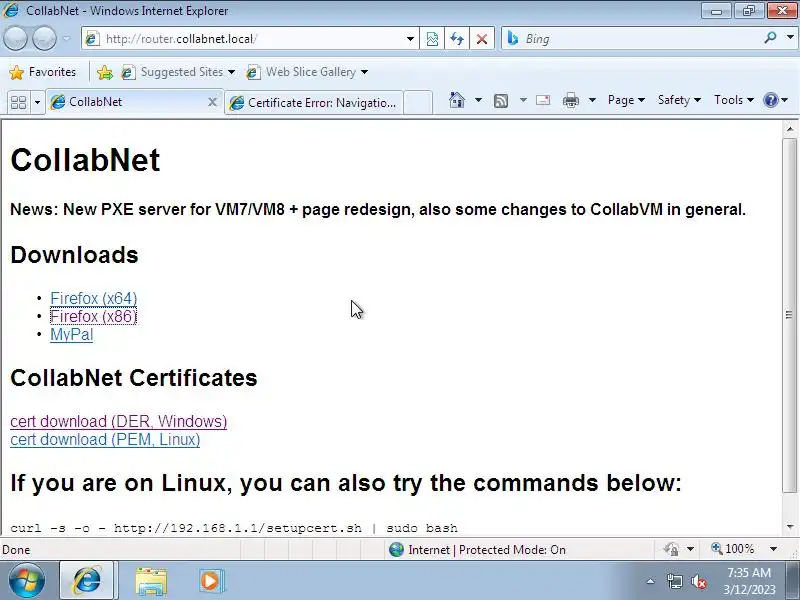The width and height of the screenshot is (800, 600).
Task: Click the search magnifier icon
Action: [770, 37]
